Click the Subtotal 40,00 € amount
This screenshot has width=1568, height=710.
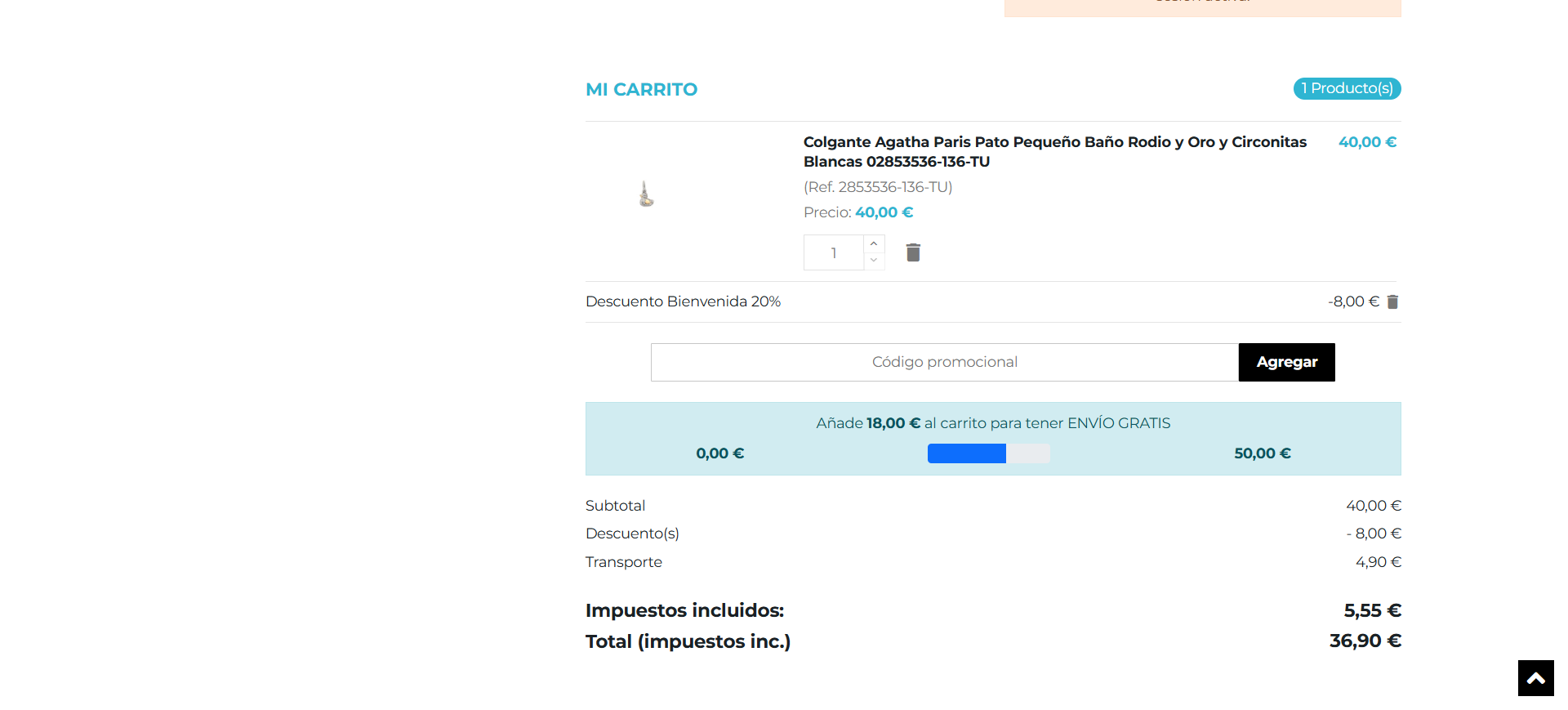1373,506
